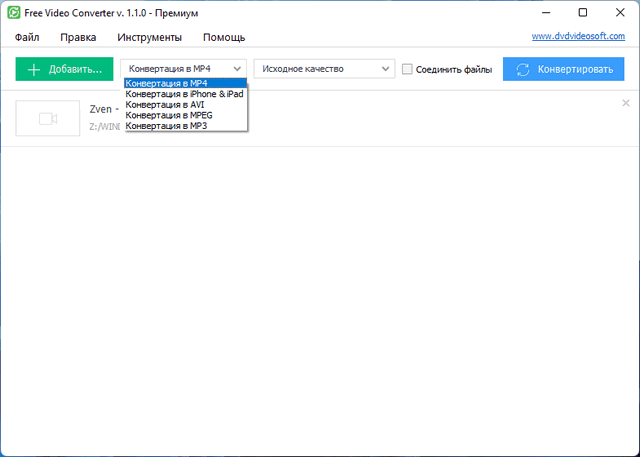Screen dimensions: 640x457
Task: Visit the www.dvdvideosoft.com link
Action: coord(578,36)
